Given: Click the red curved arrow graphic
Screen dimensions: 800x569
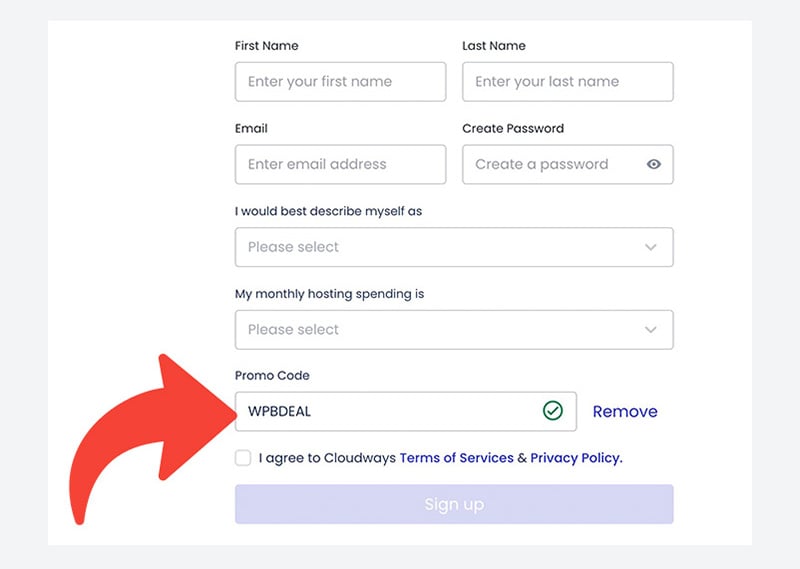Looking at the screenshot, I should pos(153,439).
